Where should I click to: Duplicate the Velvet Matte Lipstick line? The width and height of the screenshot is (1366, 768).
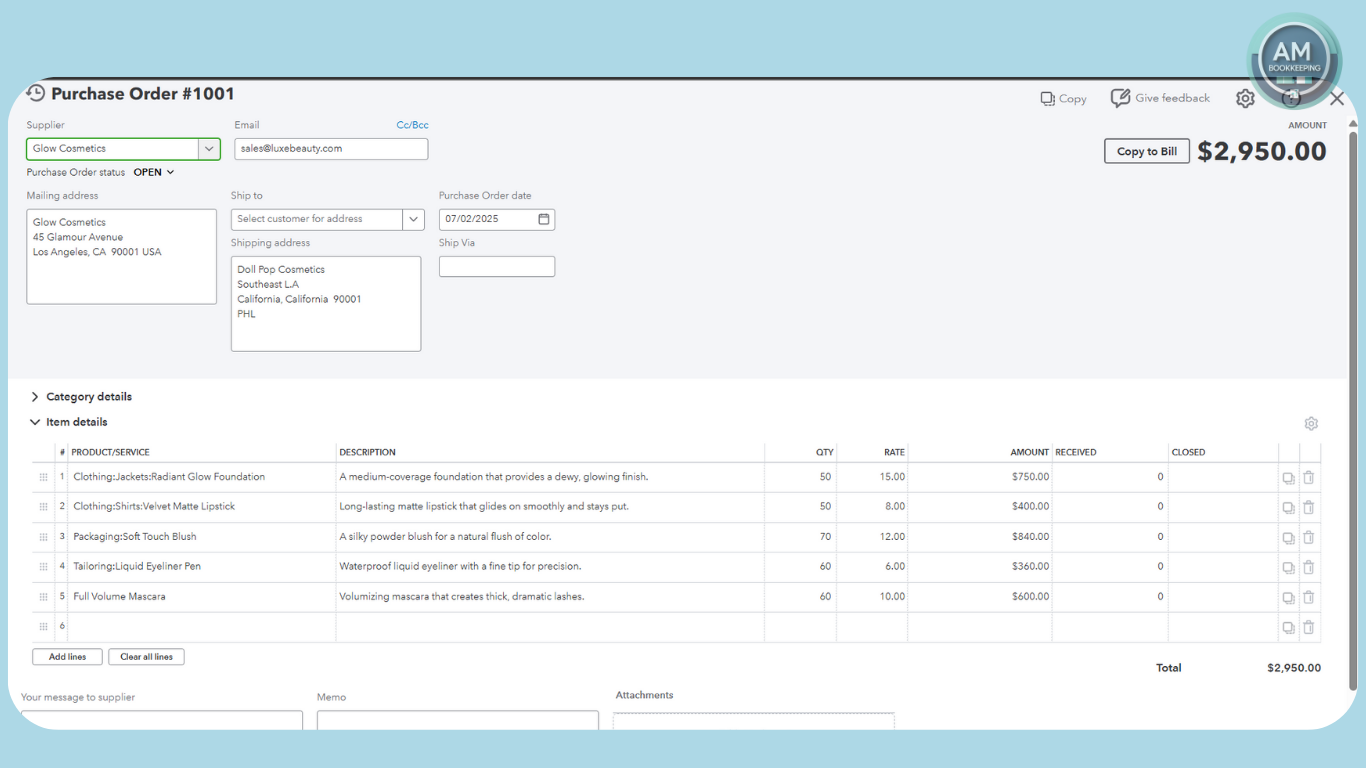click(1288, 508)
